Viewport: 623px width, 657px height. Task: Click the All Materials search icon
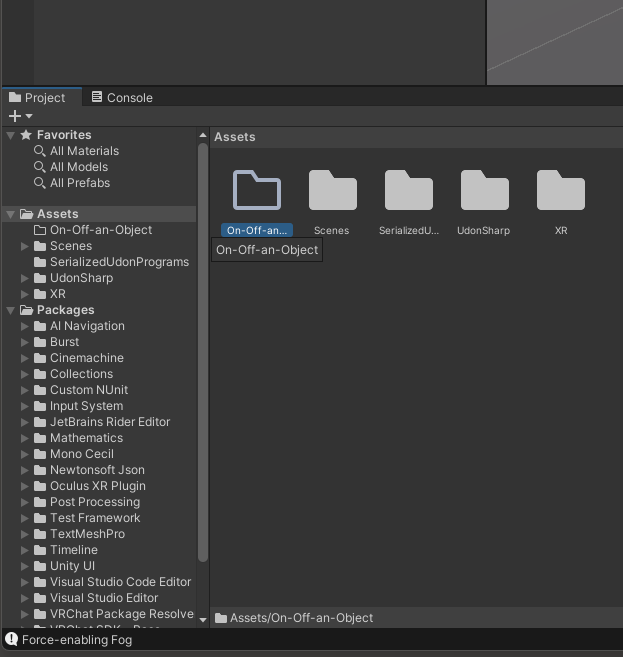click(x=40, y=151)
